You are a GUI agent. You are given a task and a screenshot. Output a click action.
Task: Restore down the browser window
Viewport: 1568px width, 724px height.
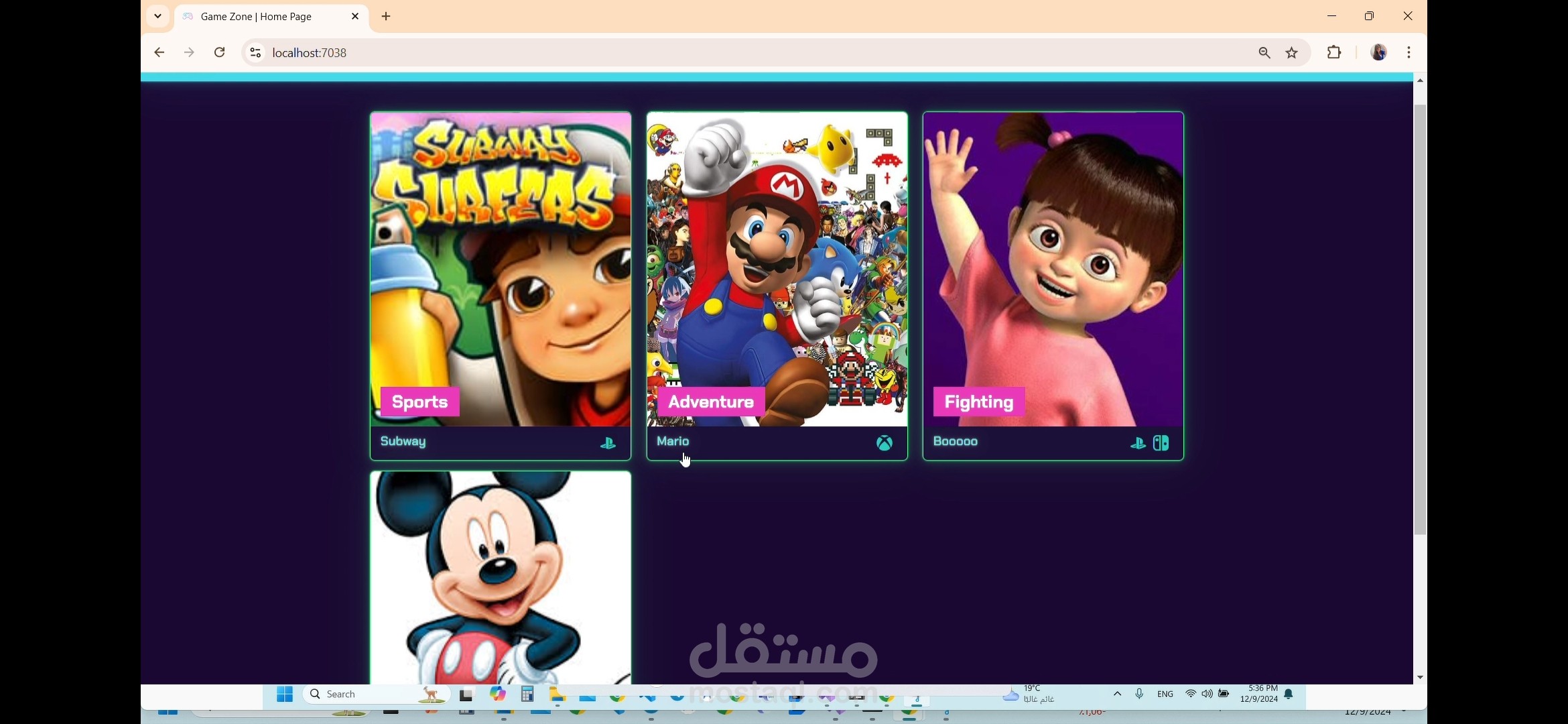click(1370, 16)
